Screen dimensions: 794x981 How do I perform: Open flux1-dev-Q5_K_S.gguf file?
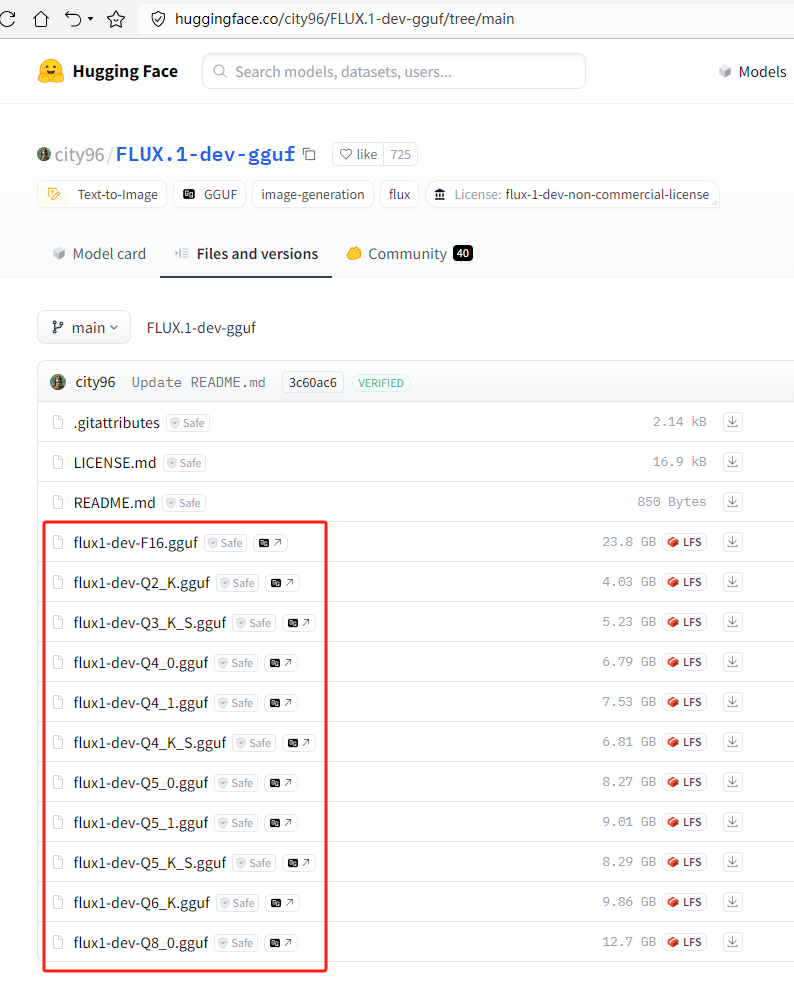(x=150, y=863)
